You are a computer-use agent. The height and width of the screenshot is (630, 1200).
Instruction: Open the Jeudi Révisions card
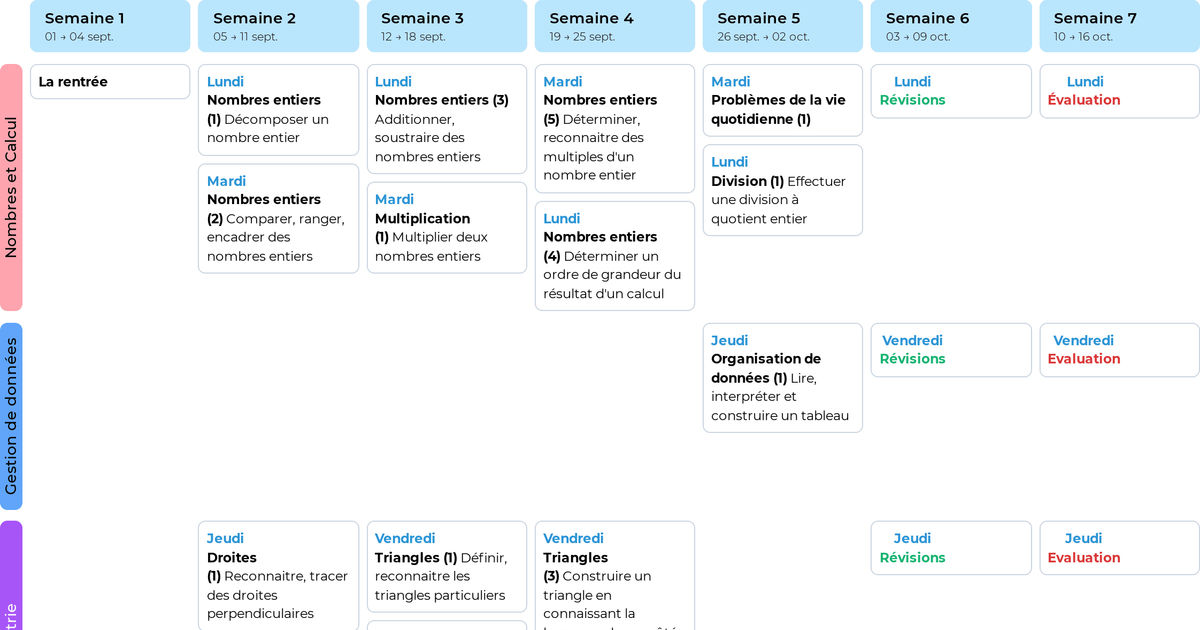[950, 548]
